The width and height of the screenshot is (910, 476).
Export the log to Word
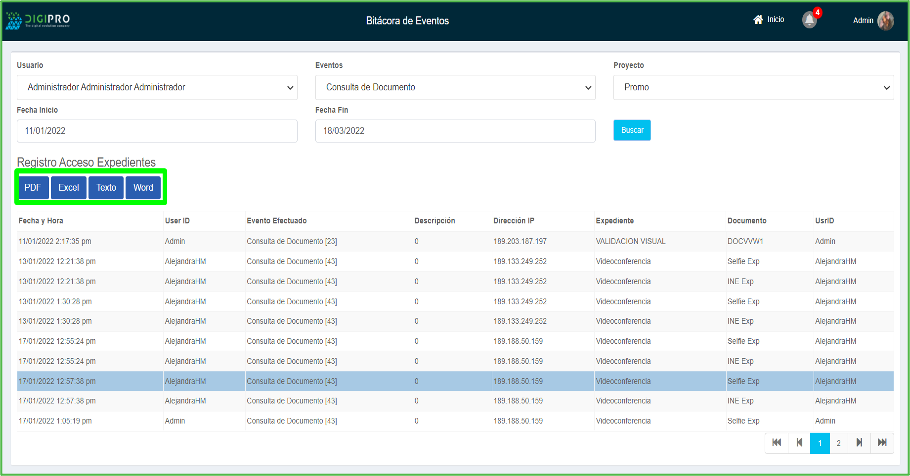pos(143,188)
